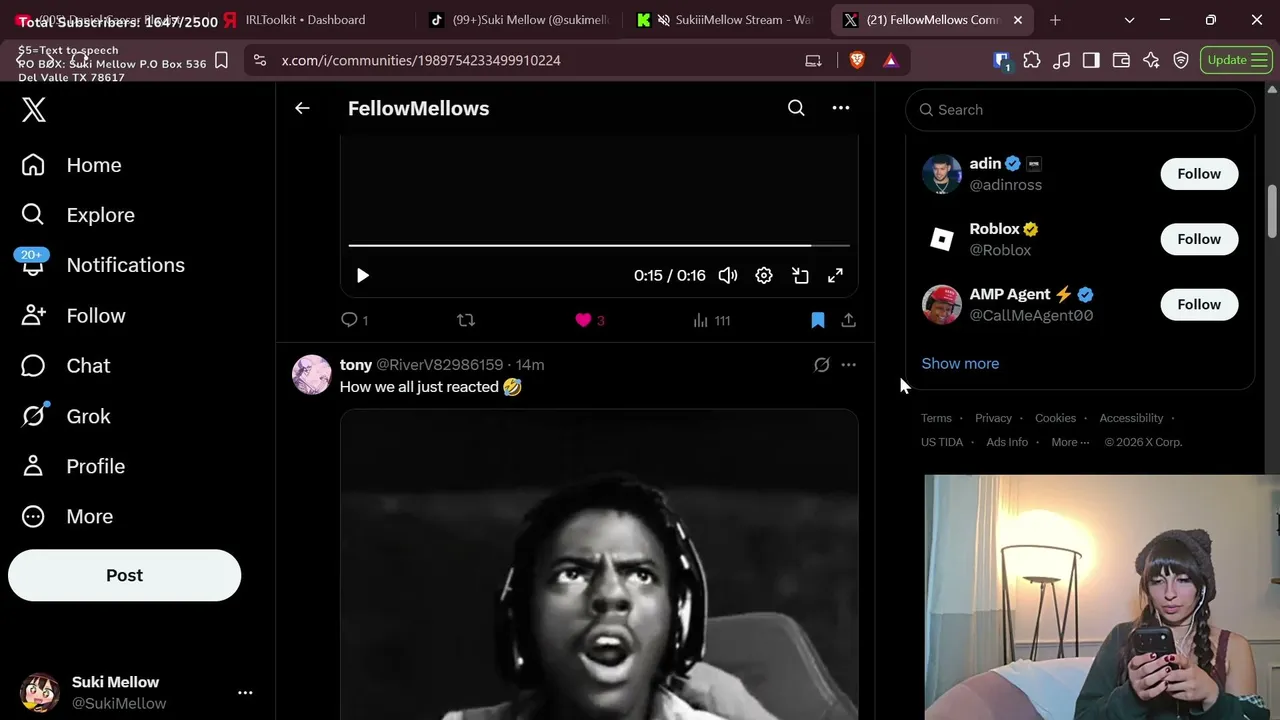The height and width of the screenshot is (720, 1280).
Task: Toggle picture-in-picture for the video
Action: point(800,275)
